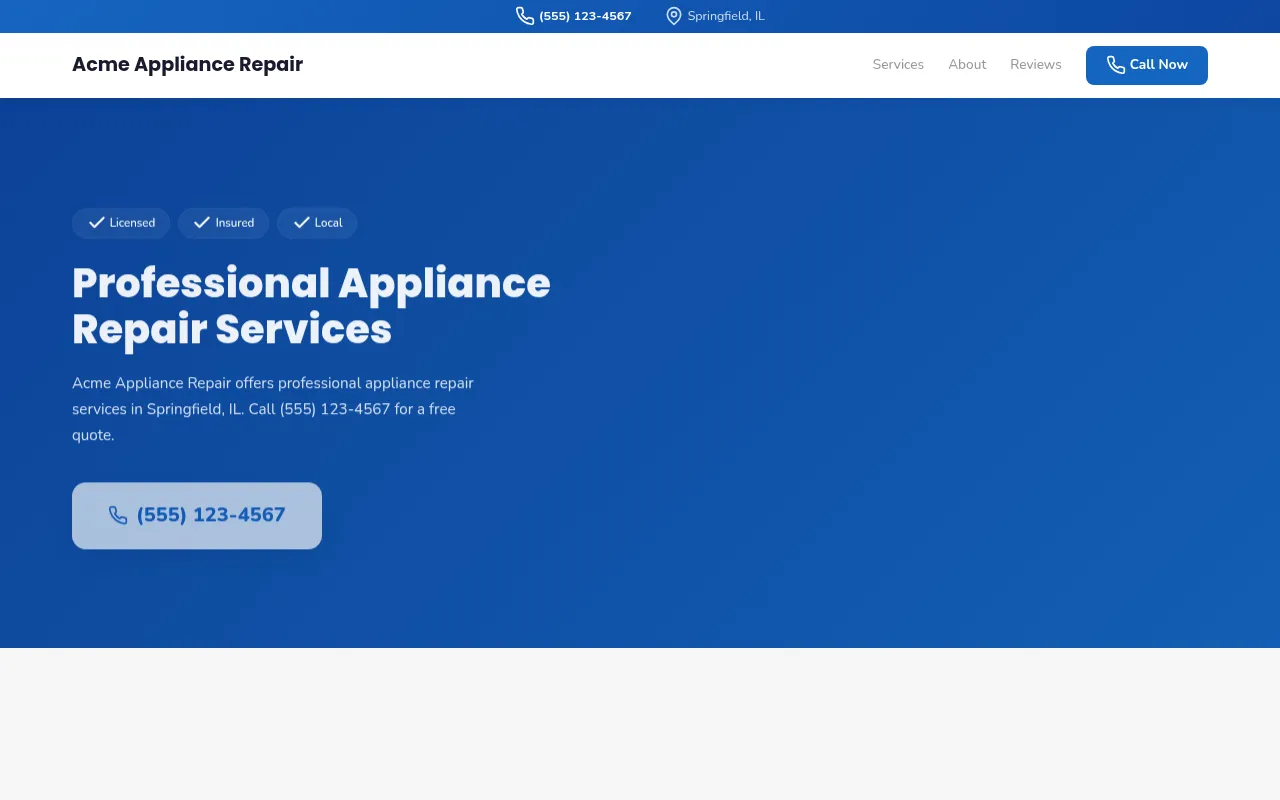Viewport: 1280px width, 800px height.
Task: Click the checkmark icon on the Local badge
Action: coord(302,222)
